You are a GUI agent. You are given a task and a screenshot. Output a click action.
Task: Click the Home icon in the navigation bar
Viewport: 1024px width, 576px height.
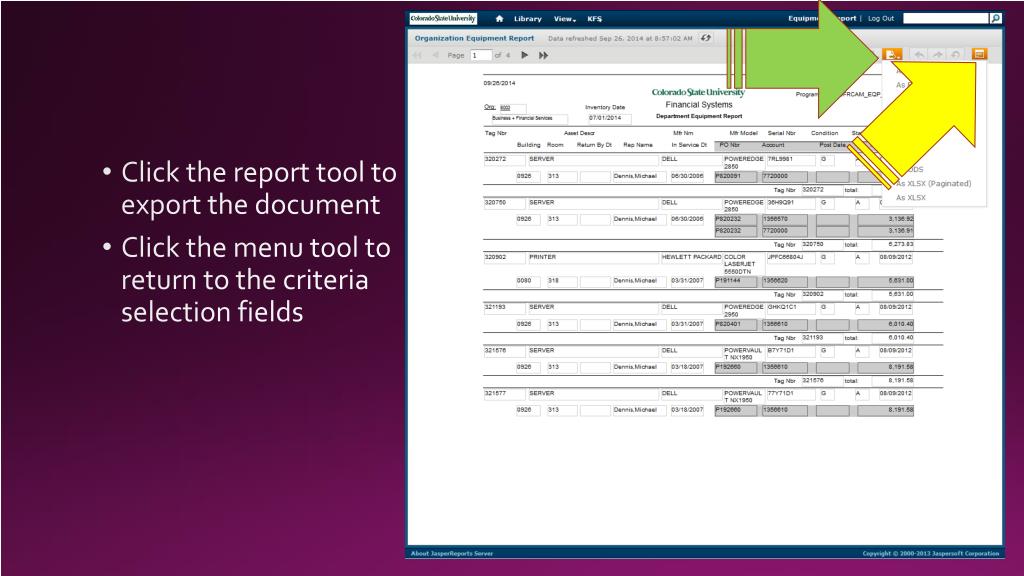[x=500, y=19]
